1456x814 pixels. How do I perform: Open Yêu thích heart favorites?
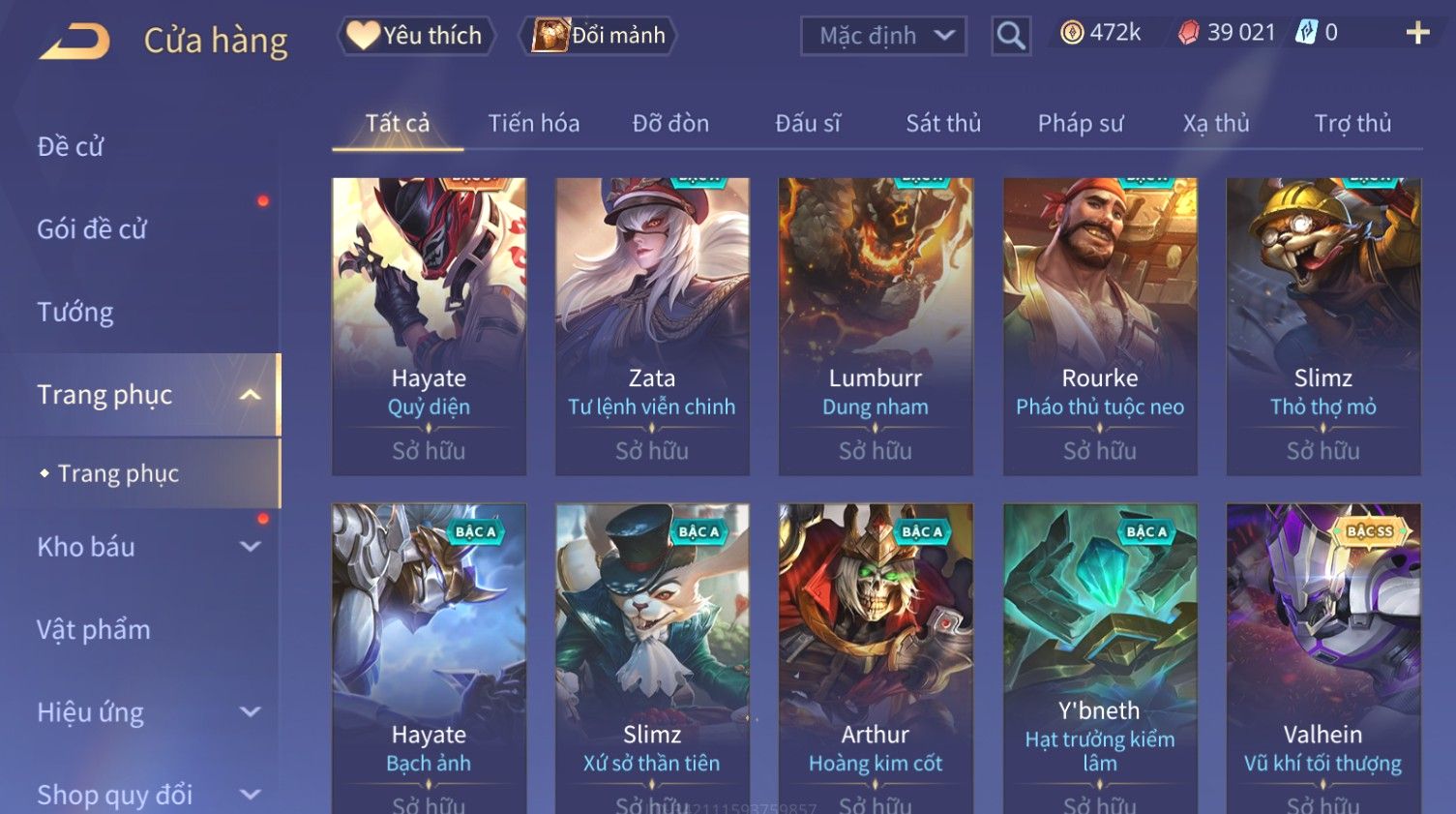pyautogui.click(x=416, y=36)
